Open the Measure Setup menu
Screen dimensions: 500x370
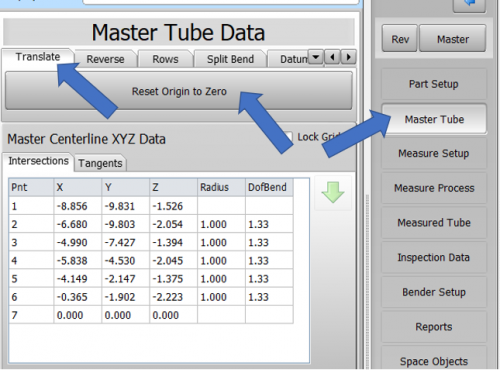point(434,153)
